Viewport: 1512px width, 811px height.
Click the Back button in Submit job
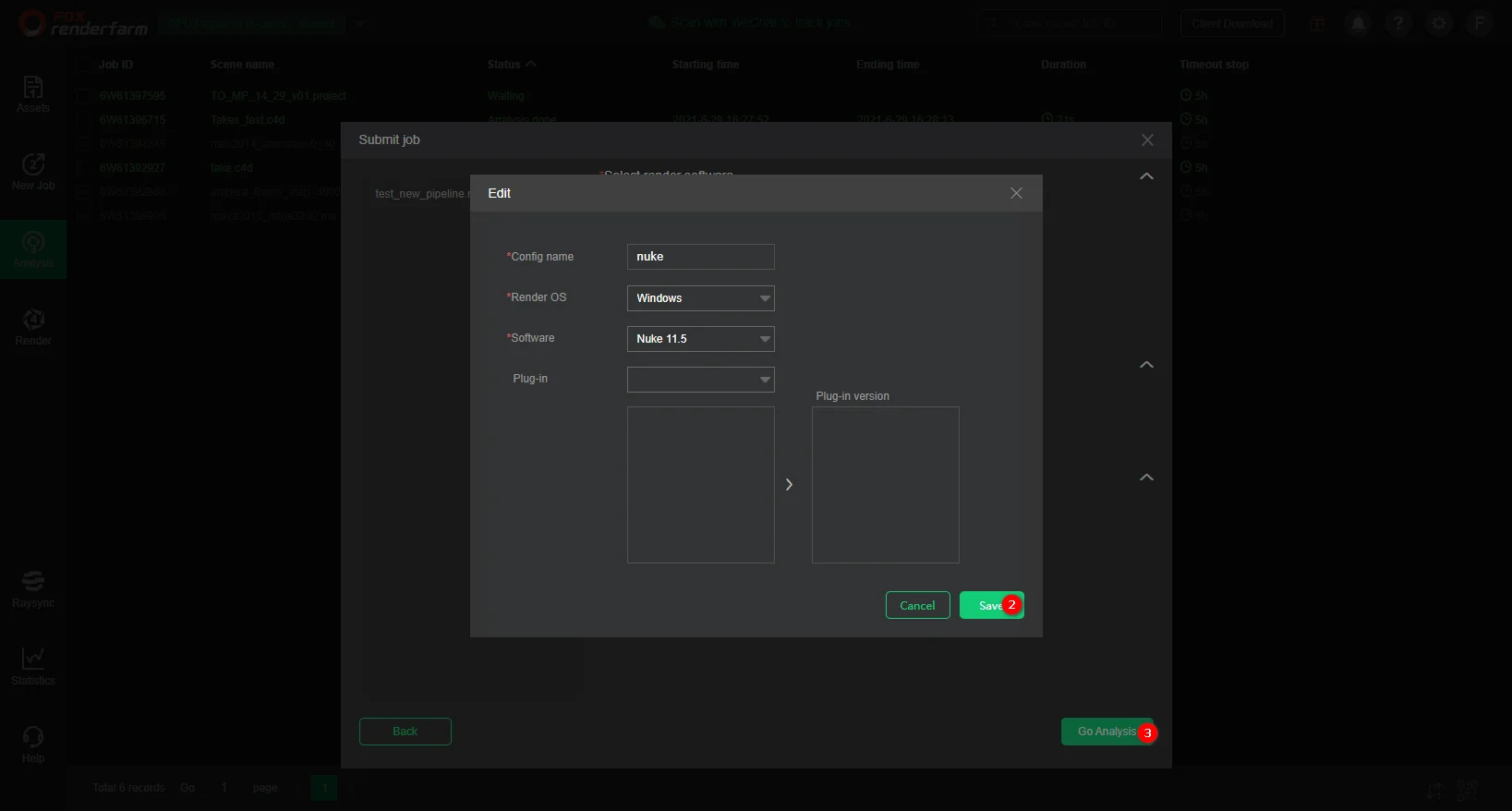pos(405,732)
